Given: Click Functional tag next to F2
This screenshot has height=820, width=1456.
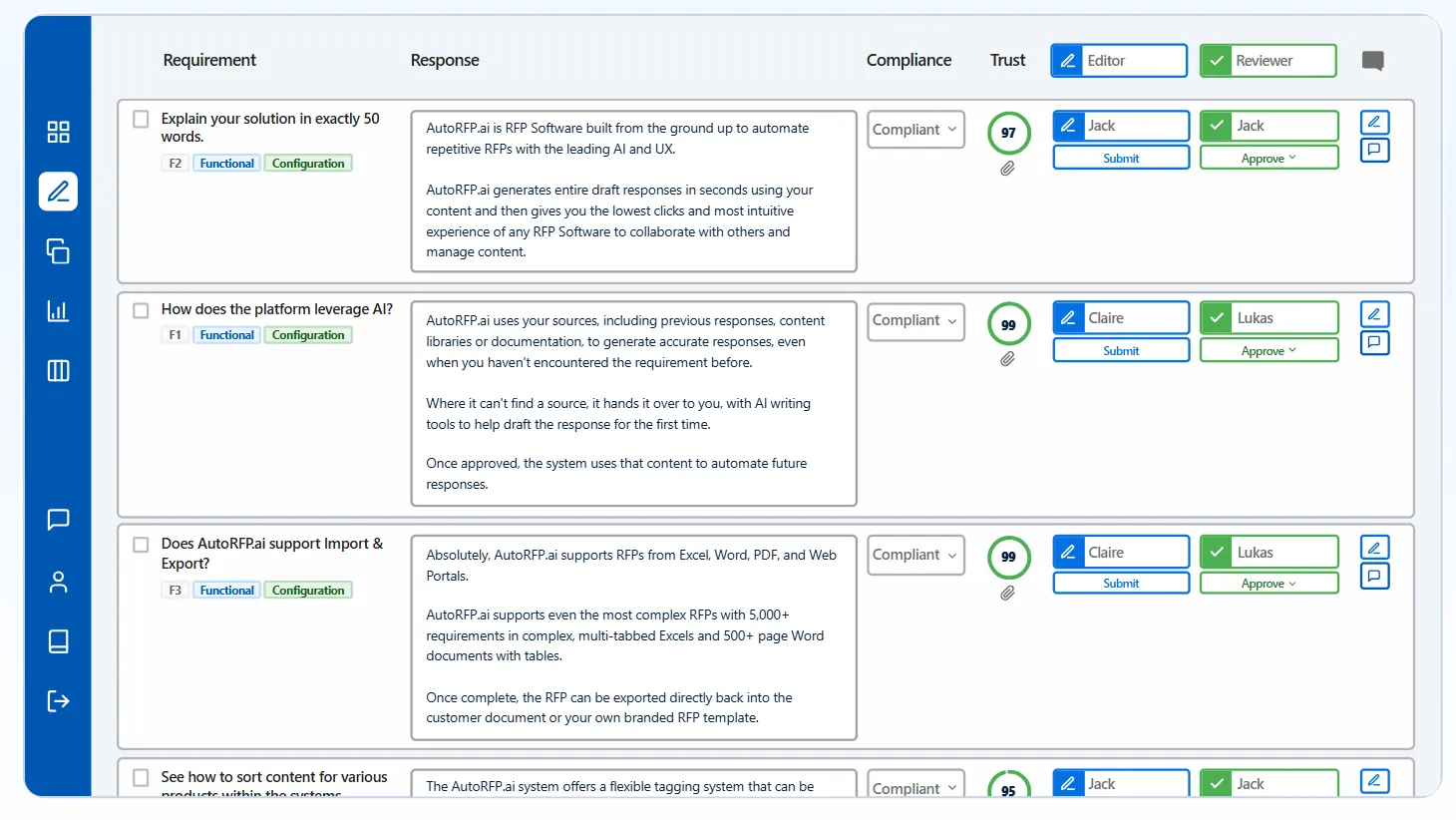Looking at the screenshot, I should click(226, 164).
